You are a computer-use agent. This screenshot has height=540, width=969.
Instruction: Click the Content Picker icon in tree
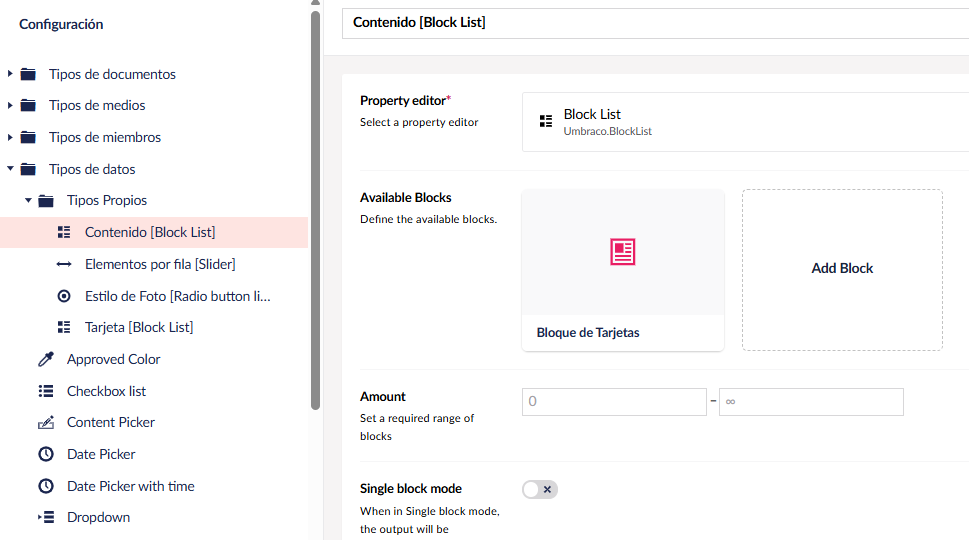(x=46, y=423)
